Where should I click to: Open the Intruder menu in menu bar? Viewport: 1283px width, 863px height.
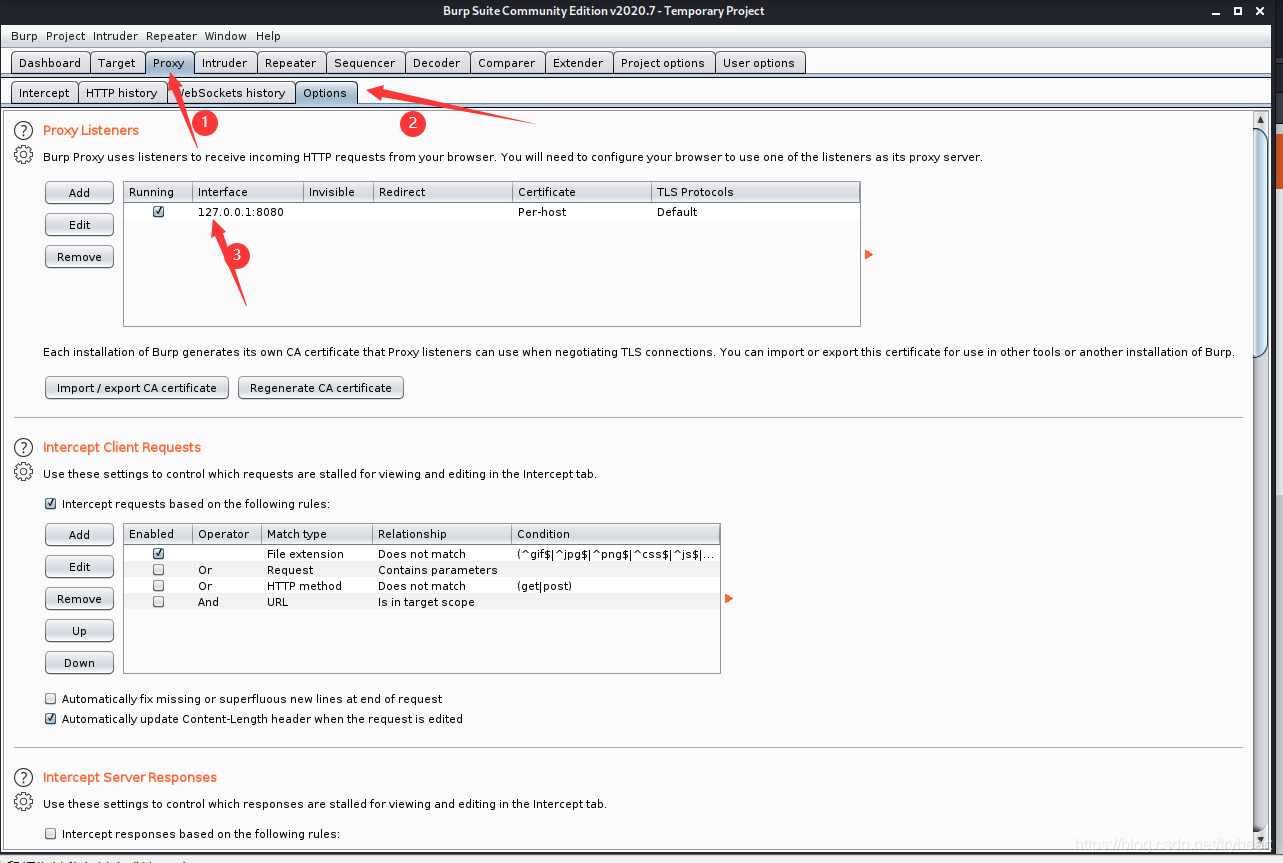(116, 36)
